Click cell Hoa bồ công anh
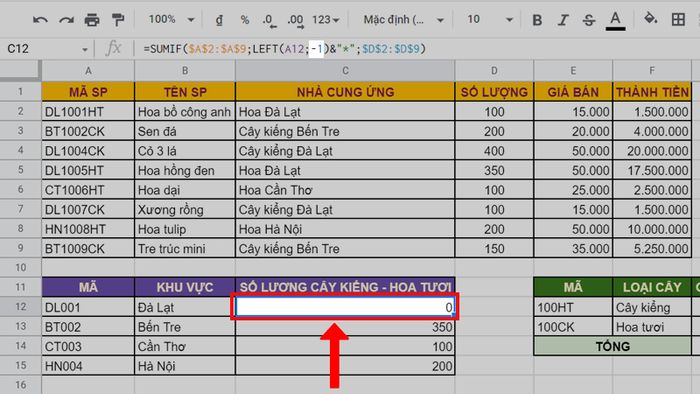The height and width of the screenshot is (394, 700). pos(185,112)
